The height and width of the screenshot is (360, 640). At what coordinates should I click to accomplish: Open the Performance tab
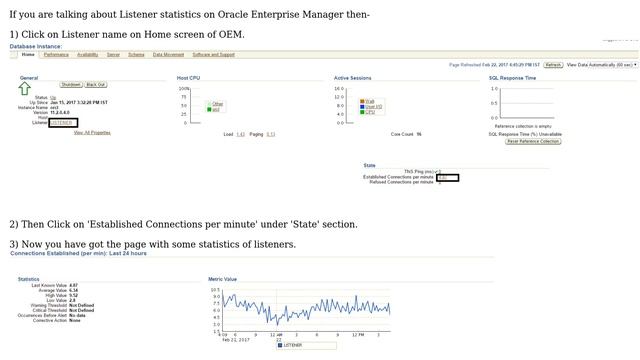56,55
